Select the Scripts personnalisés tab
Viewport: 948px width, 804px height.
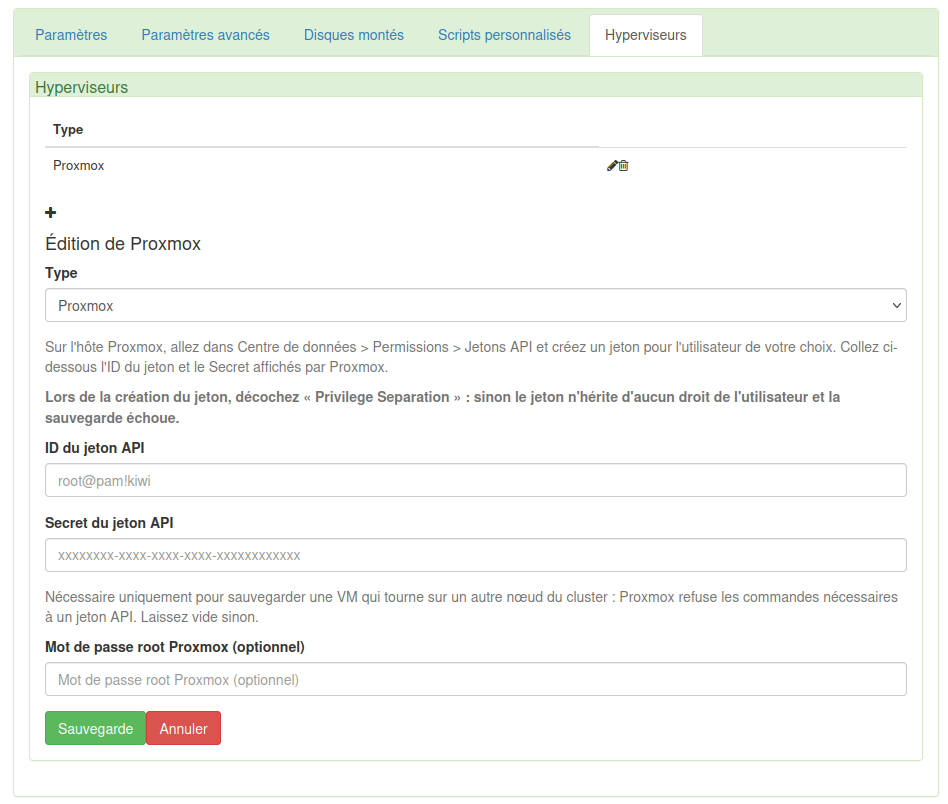pyautogui.click(x=504, y=35)
